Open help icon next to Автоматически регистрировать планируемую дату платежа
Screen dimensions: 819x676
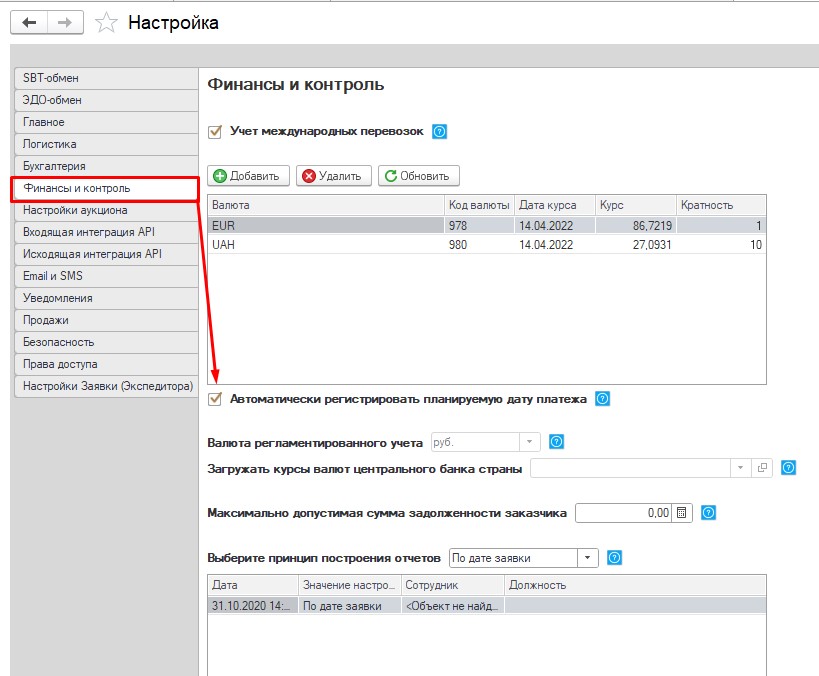(603, 399)
